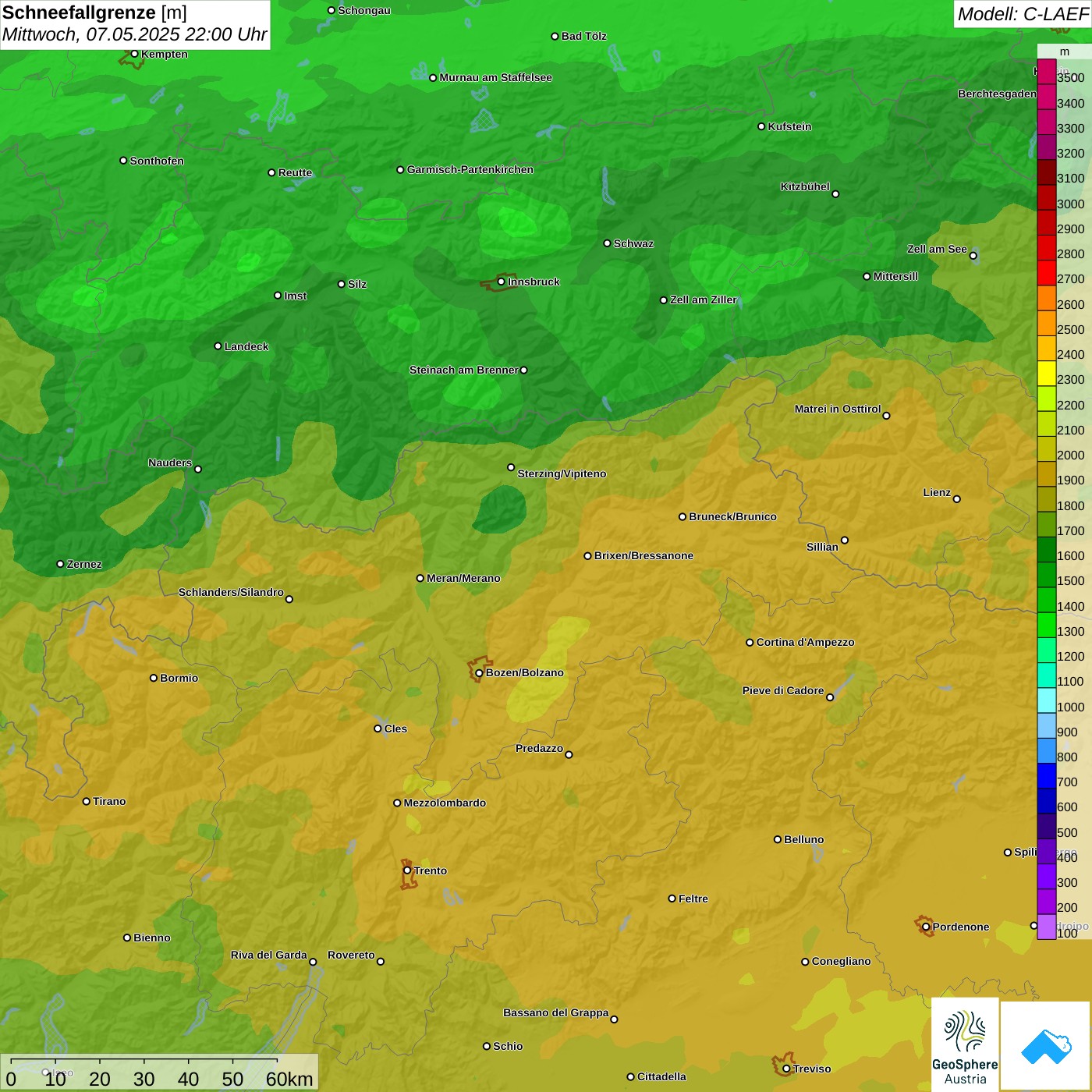This screenshot has width=1092, height=1092.
Task: Click the Zell am Ziller label
Action: [x=704, y=300]
